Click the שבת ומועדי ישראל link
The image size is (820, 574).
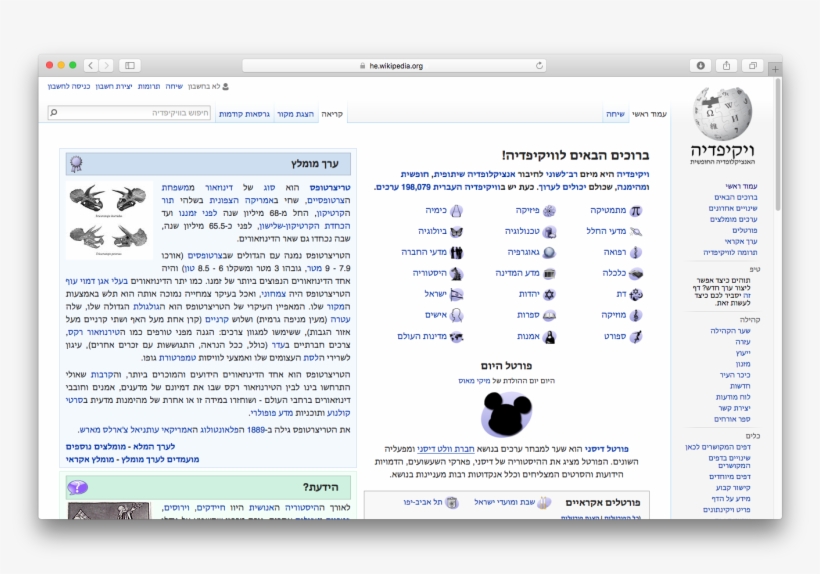(504, 502)
